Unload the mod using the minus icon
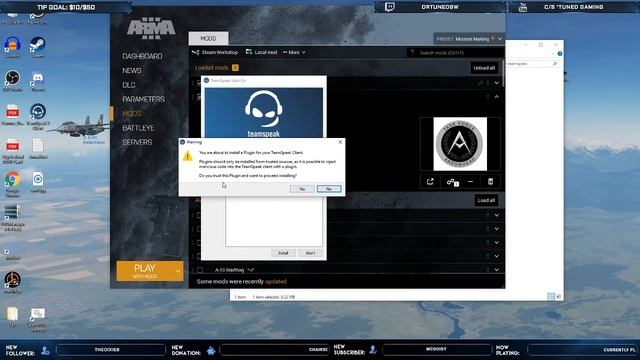The image size is (640, 360). tap(471, 182)
